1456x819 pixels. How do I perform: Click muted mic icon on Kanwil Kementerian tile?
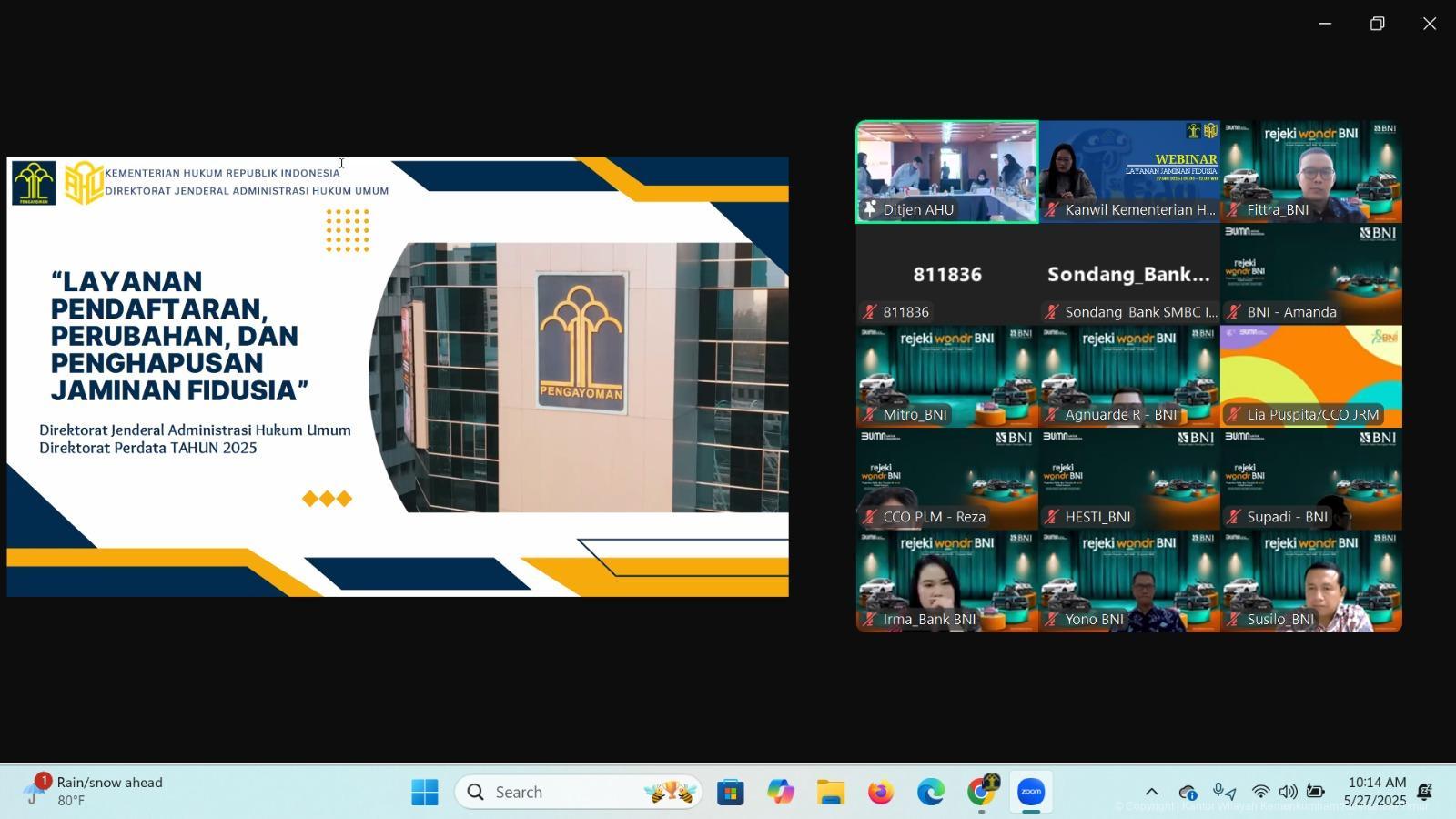[x=1052, y=209]
